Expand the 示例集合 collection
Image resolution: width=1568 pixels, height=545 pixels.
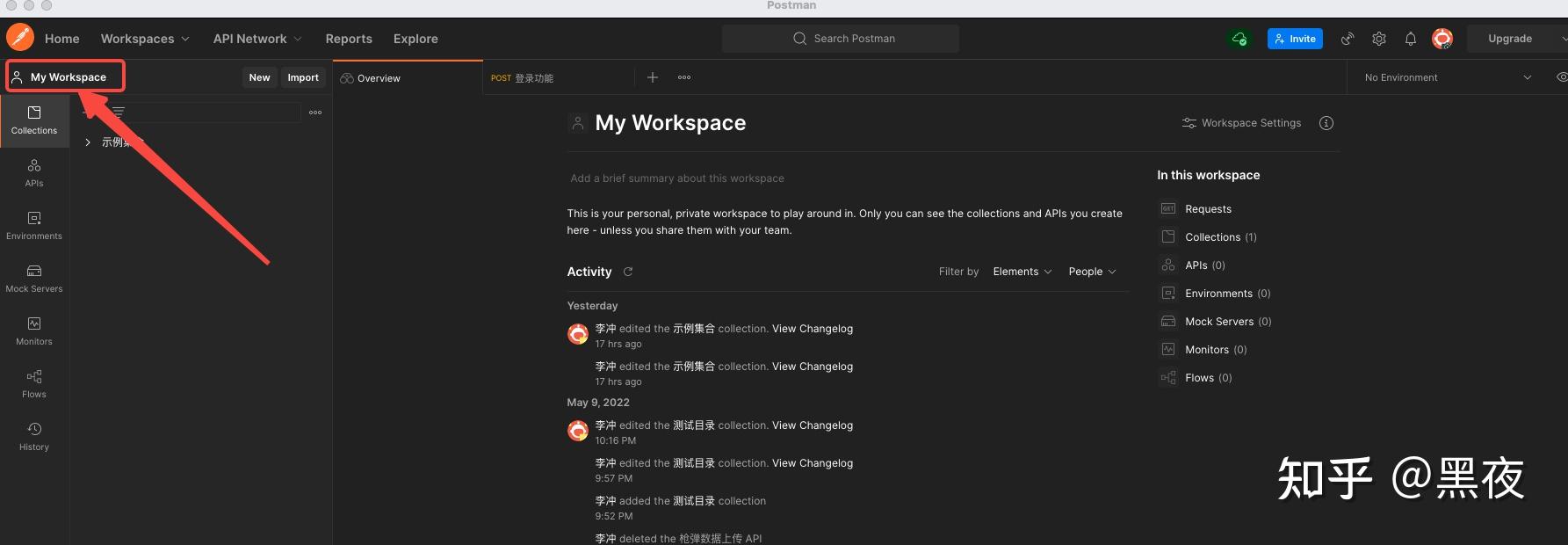pos(88,142)
